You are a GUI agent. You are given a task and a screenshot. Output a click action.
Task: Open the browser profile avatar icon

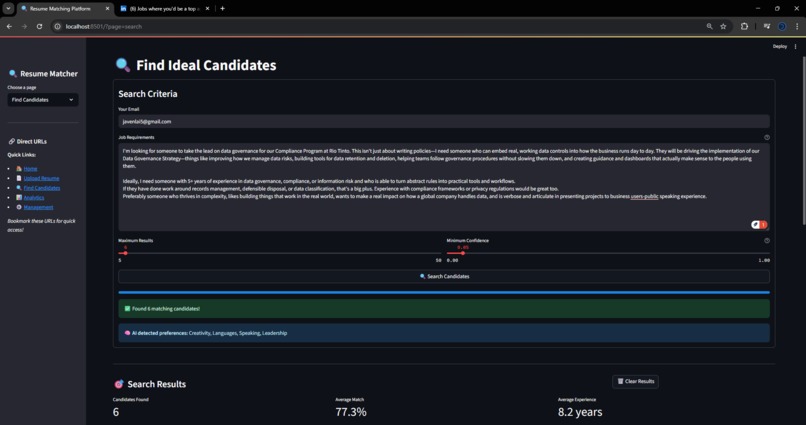click(x=782, y=26)
